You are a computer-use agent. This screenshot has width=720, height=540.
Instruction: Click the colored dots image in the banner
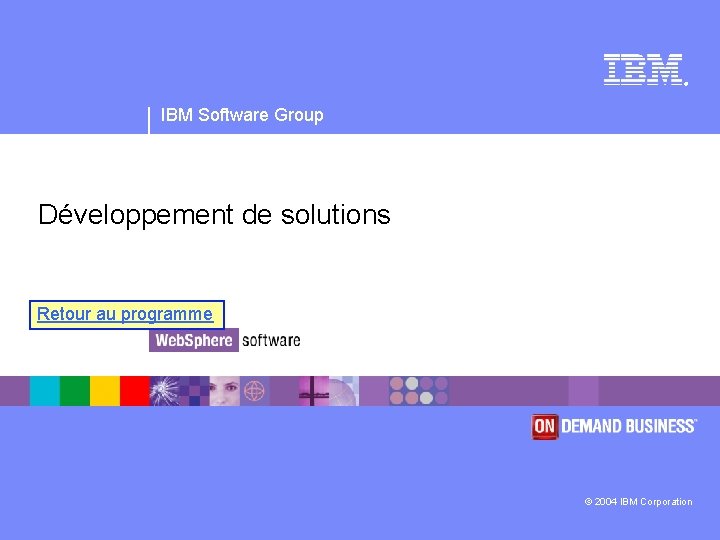[419, 391]
